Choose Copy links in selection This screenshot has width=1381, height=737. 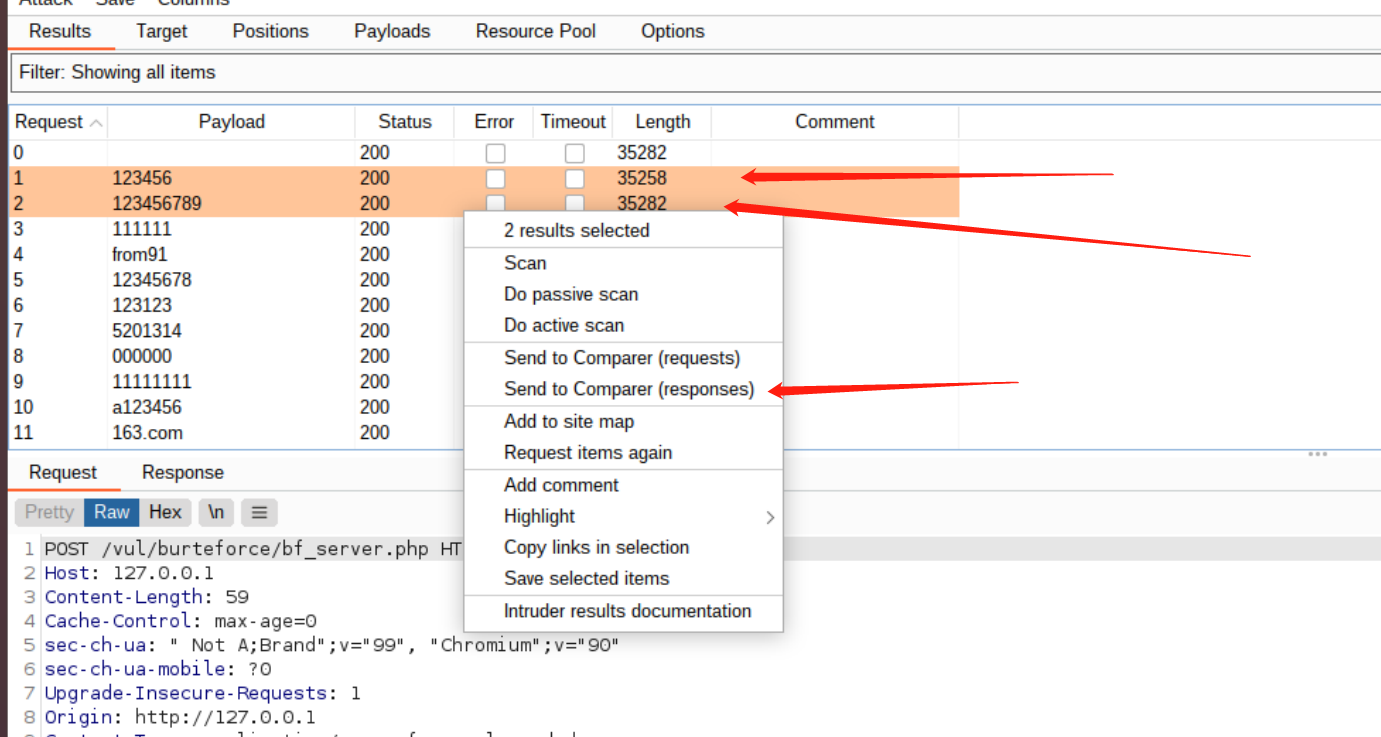623,547
